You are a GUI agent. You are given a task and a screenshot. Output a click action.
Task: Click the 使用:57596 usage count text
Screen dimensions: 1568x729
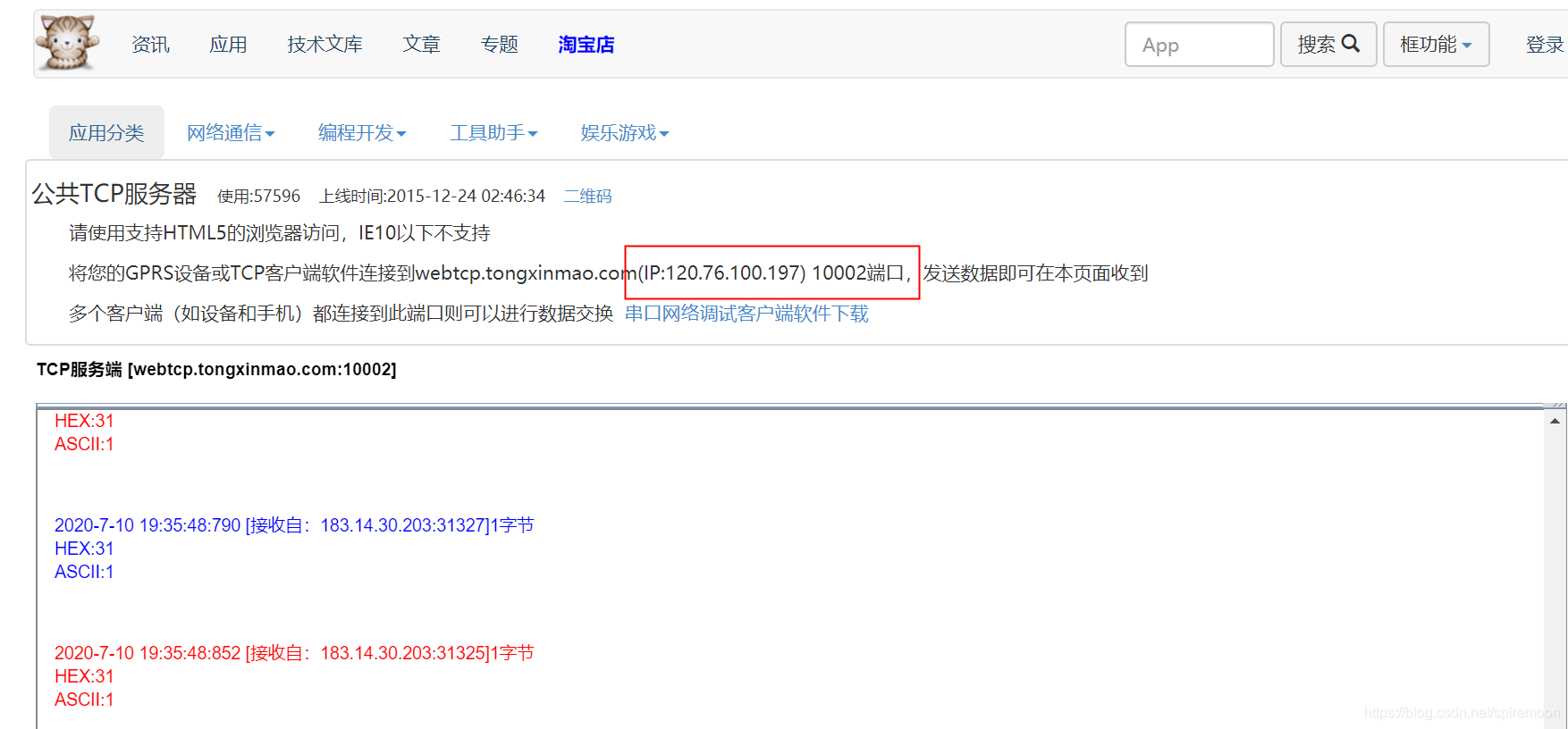click(x=258, y=196)
